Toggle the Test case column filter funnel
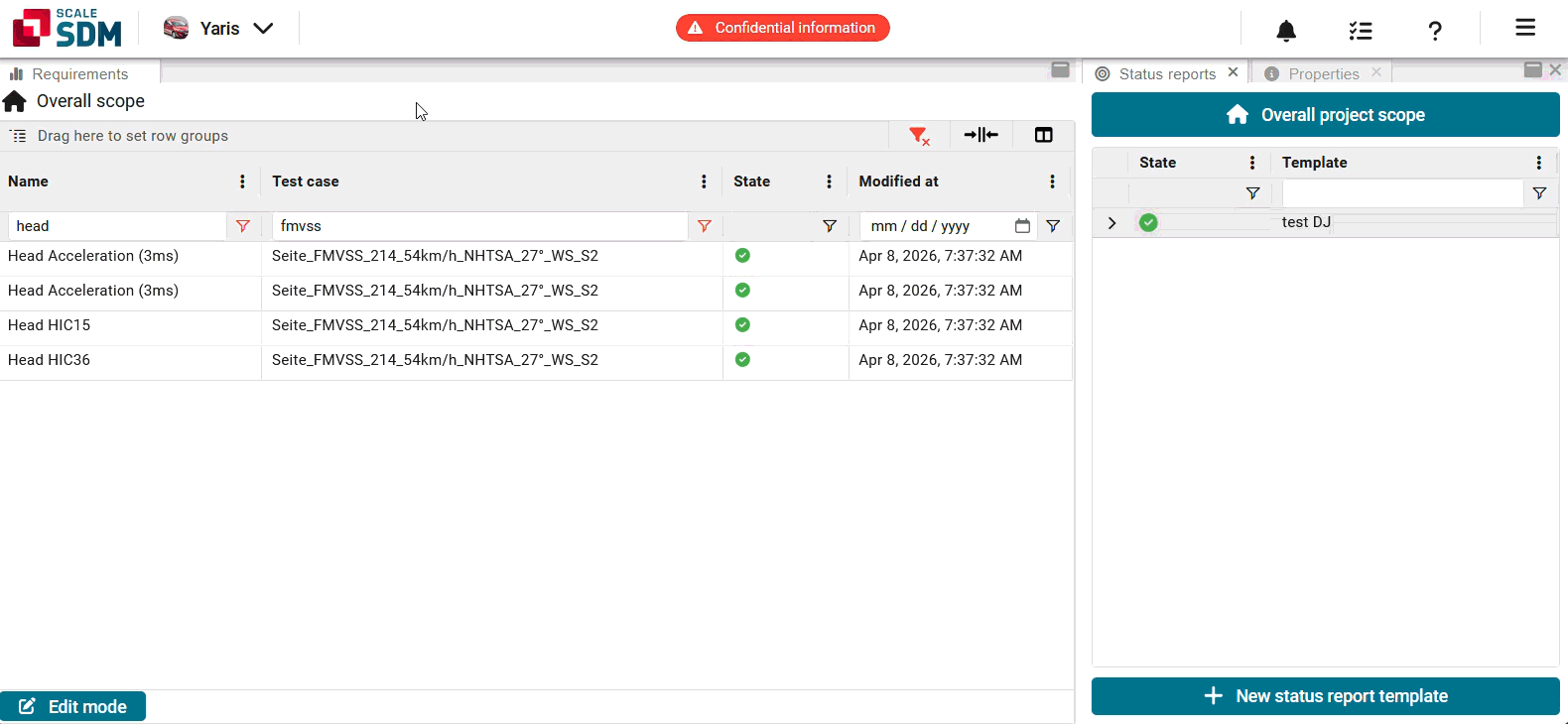Image resolution: width=1568 pixels, height=724 pixels. click(705, 226)
